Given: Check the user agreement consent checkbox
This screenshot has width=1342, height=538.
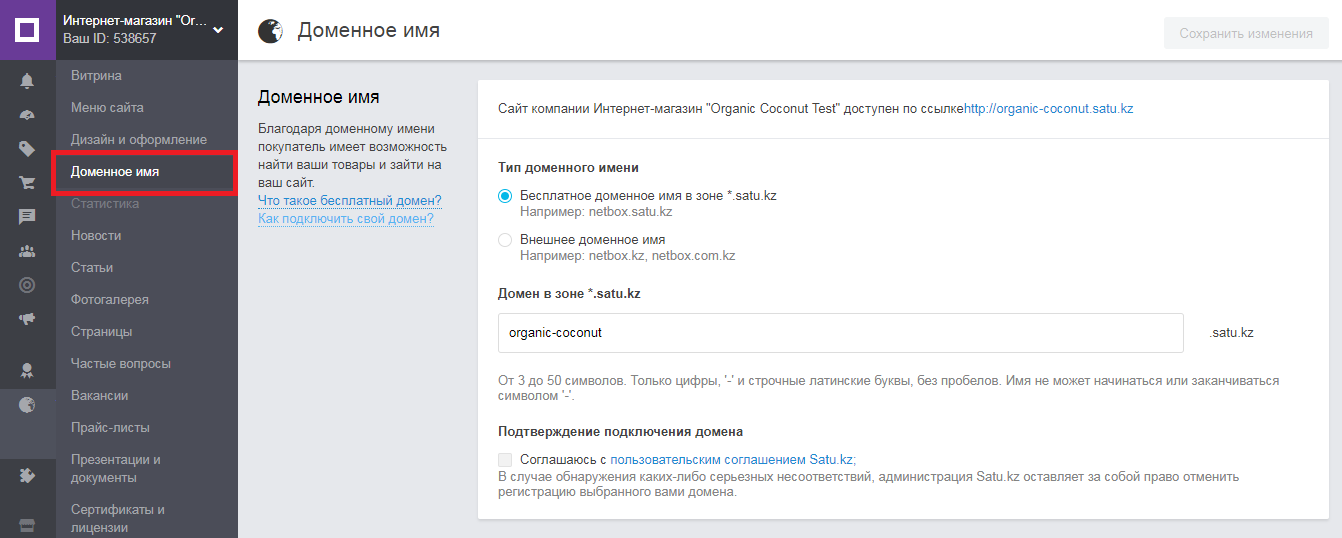Looking at the screenshot, I should (x=505, y=460).
